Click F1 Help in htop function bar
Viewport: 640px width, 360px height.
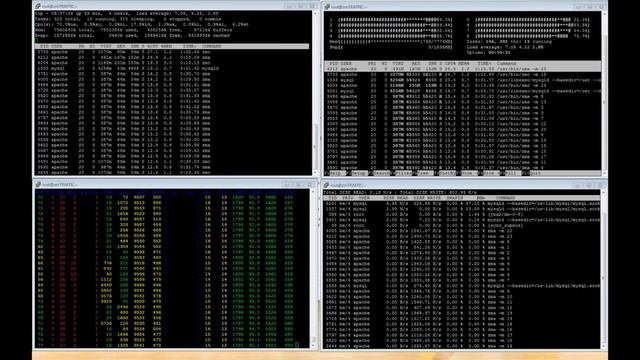click(x=336, y=173)
